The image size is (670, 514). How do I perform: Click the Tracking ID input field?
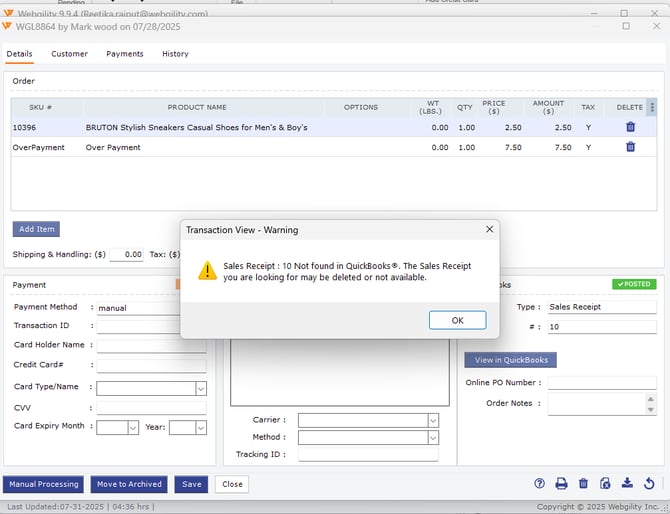[x=368, y=455]
